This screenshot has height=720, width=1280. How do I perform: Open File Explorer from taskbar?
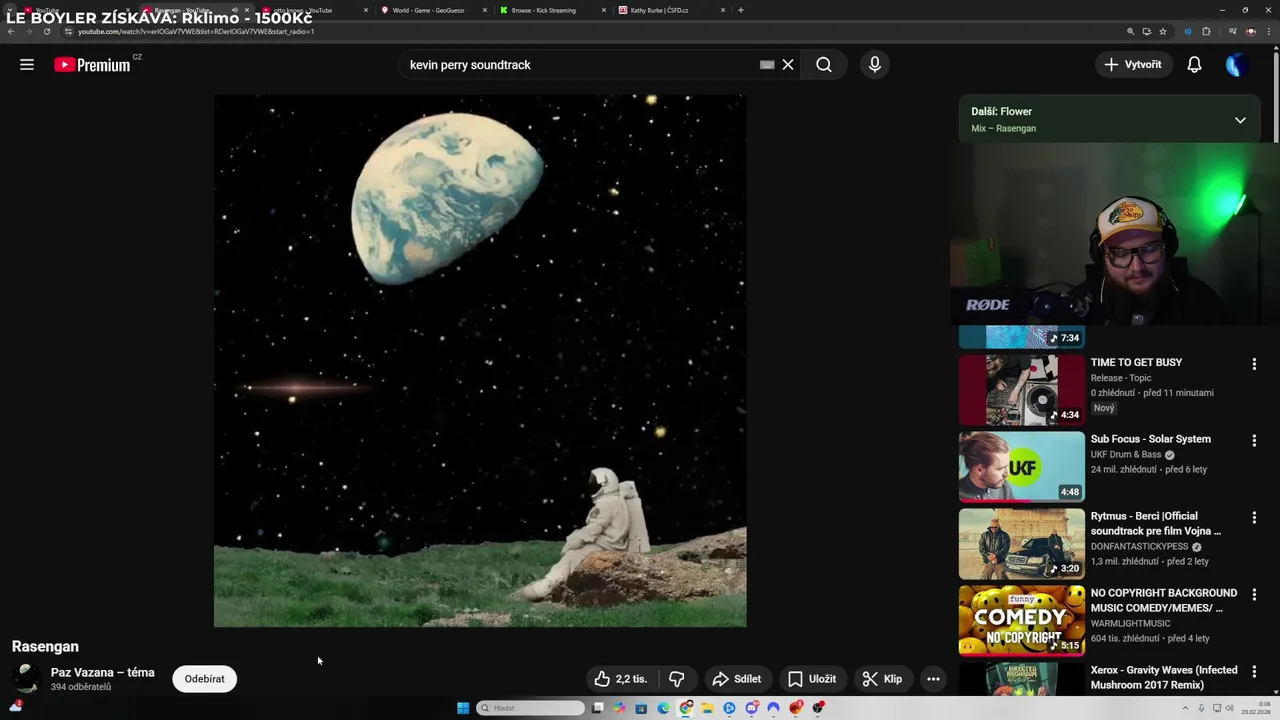click(x=707, y=708)
